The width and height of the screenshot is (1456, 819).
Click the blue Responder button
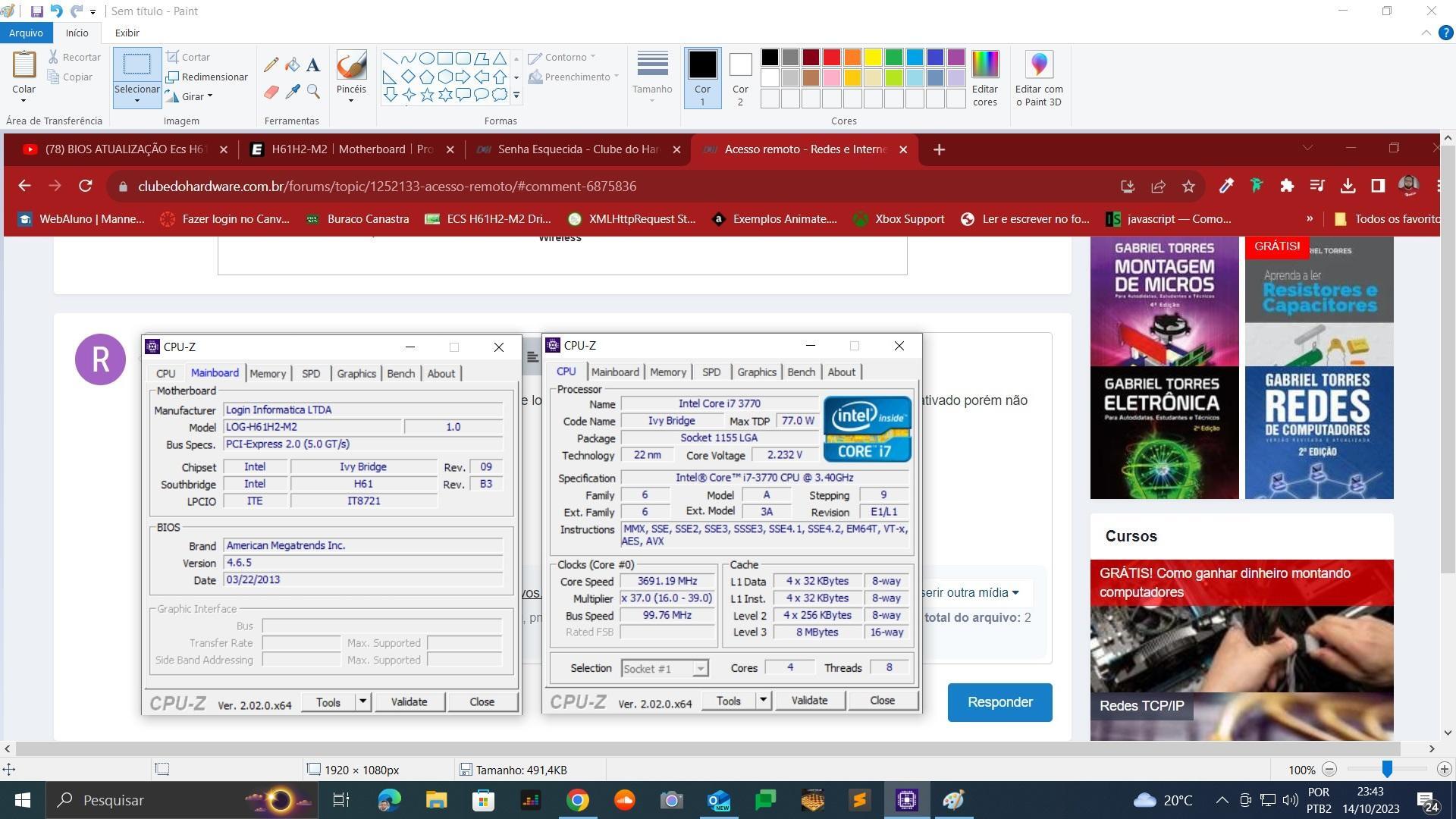coord(999,702)
